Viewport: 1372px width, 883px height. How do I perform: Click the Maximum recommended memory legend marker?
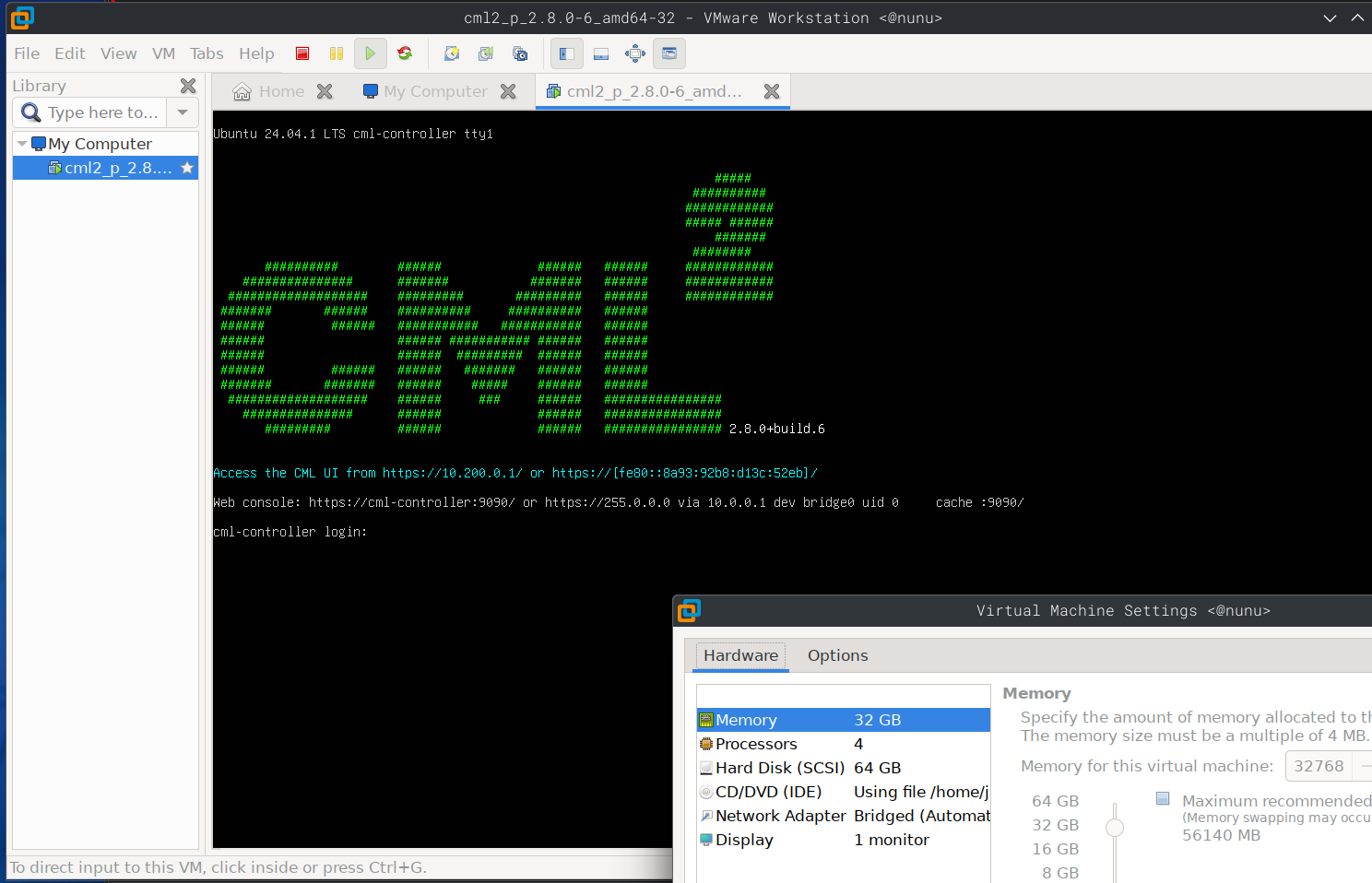(1163, 799)
